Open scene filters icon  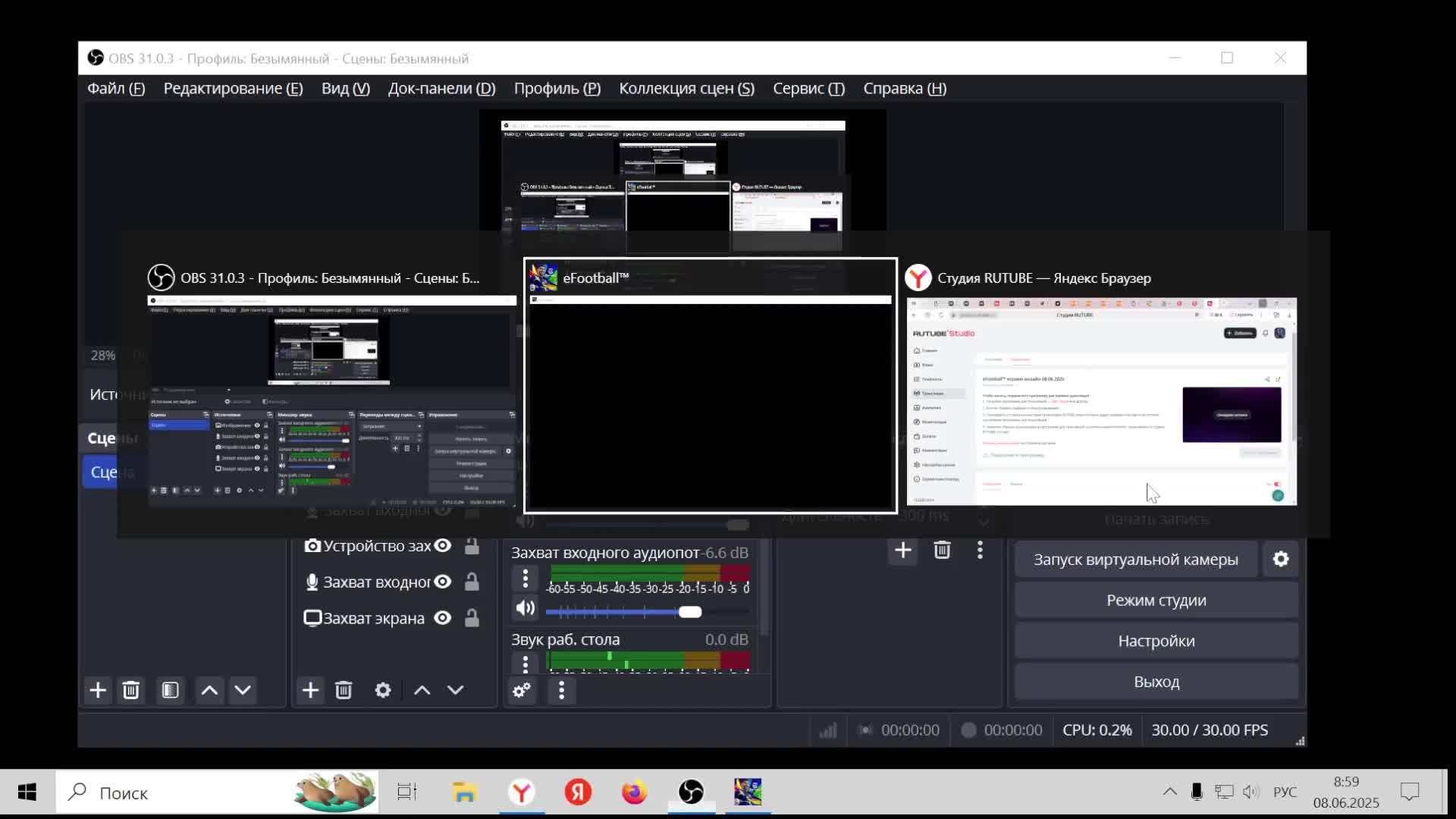(171, 690)
